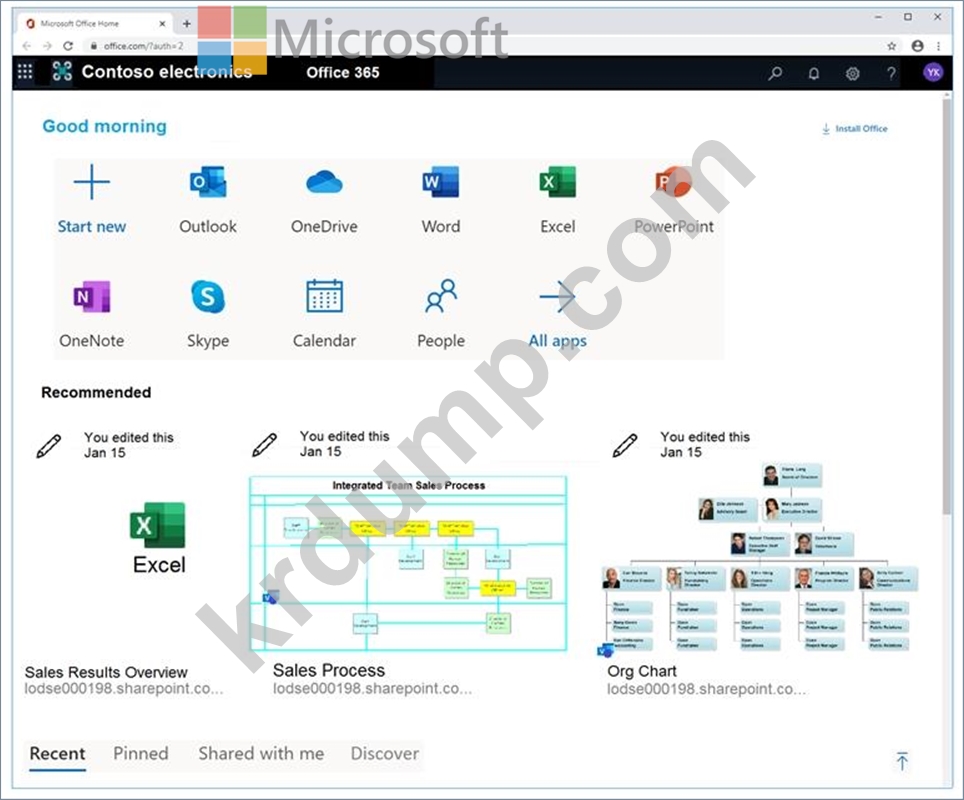Open the Sales Results Overview Excel thumbnail
The height and width of the screenshot is (800, 964).
158,538
